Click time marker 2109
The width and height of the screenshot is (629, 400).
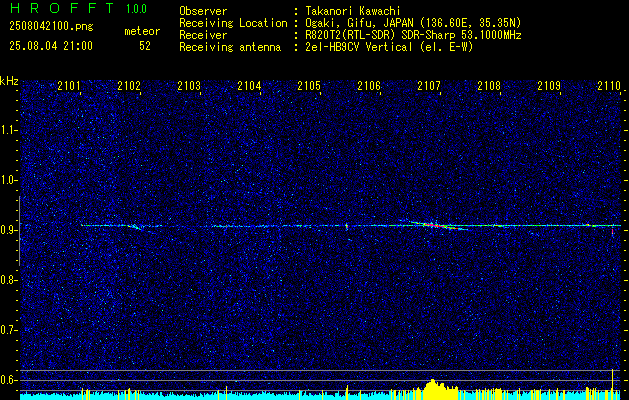pos(549,86)
